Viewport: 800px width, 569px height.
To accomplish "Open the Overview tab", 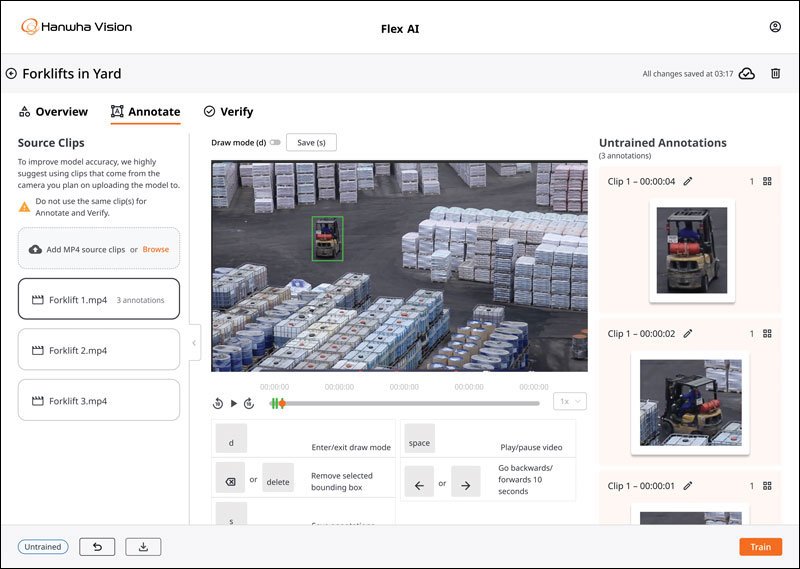I will tap(54, 111).
